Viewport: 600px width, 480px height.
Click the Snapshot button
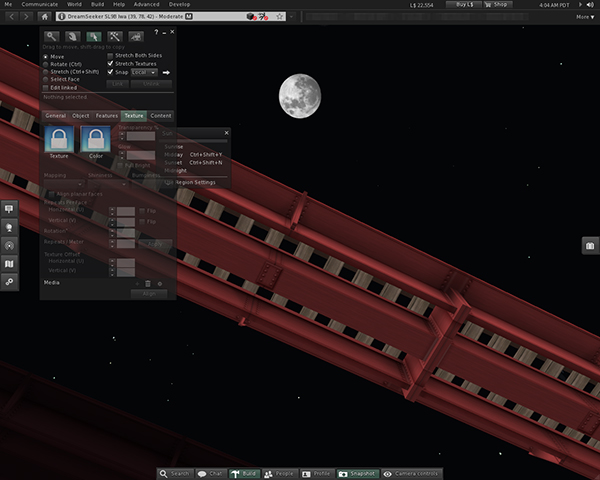click(x=358, y=474)
